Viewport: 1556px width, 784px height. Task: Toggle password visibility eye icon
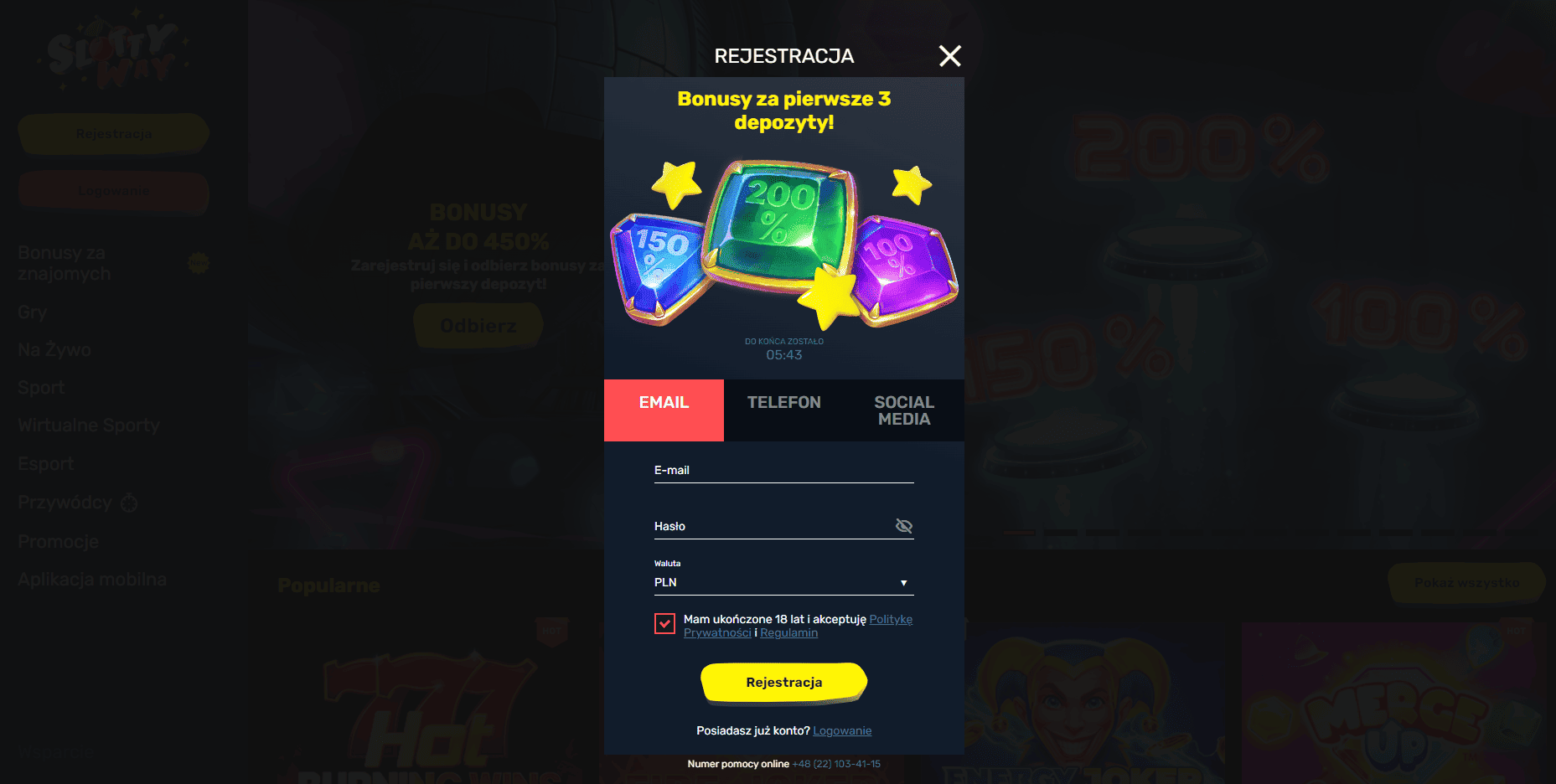point(903,526)
